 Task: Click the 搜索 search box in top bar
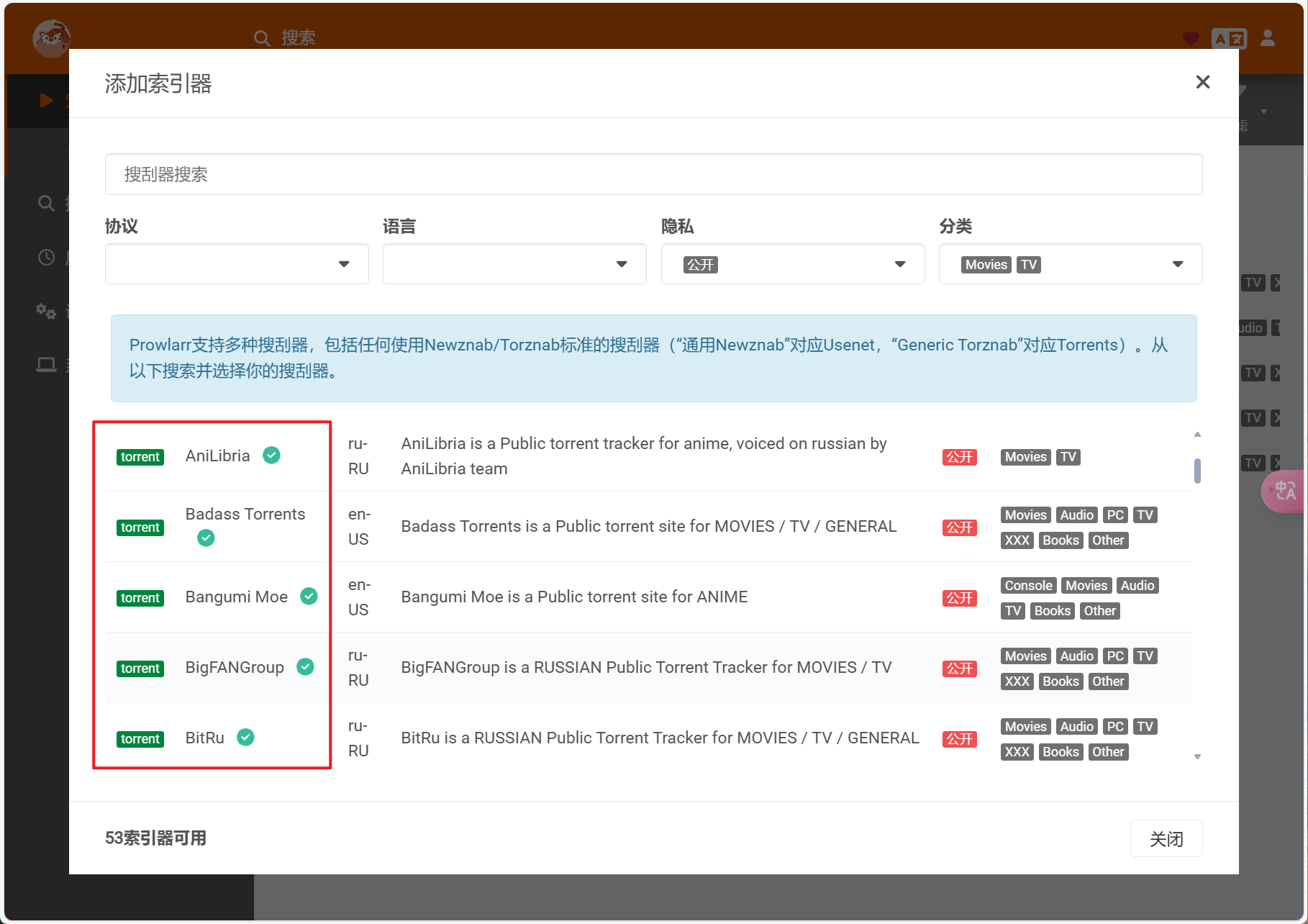click(298, 38)
